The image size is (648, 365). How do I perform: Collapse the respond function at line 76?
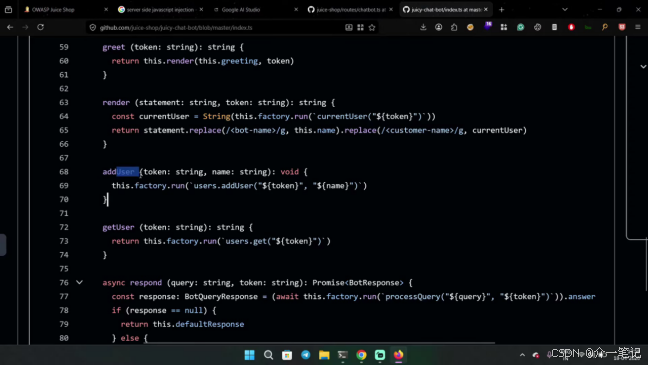pos(79,283)
